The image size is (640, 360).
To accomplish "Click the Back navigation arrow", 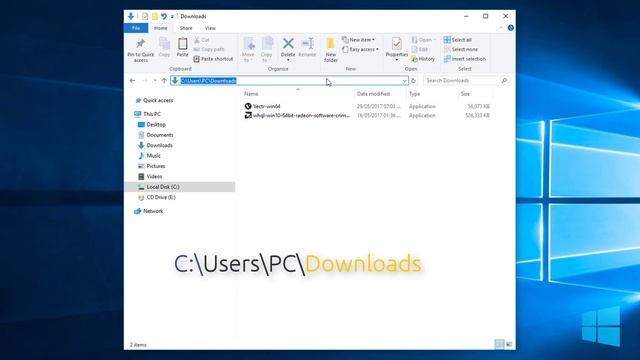I will click(132, 81).
